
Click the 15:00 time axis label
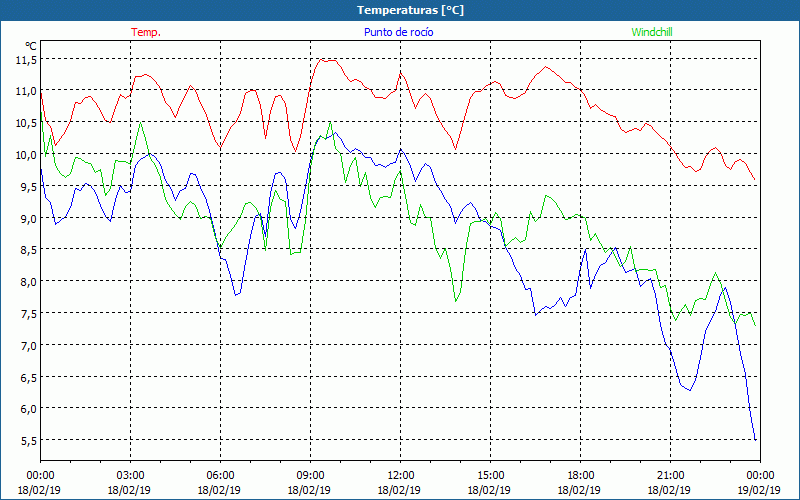(490, 476)
